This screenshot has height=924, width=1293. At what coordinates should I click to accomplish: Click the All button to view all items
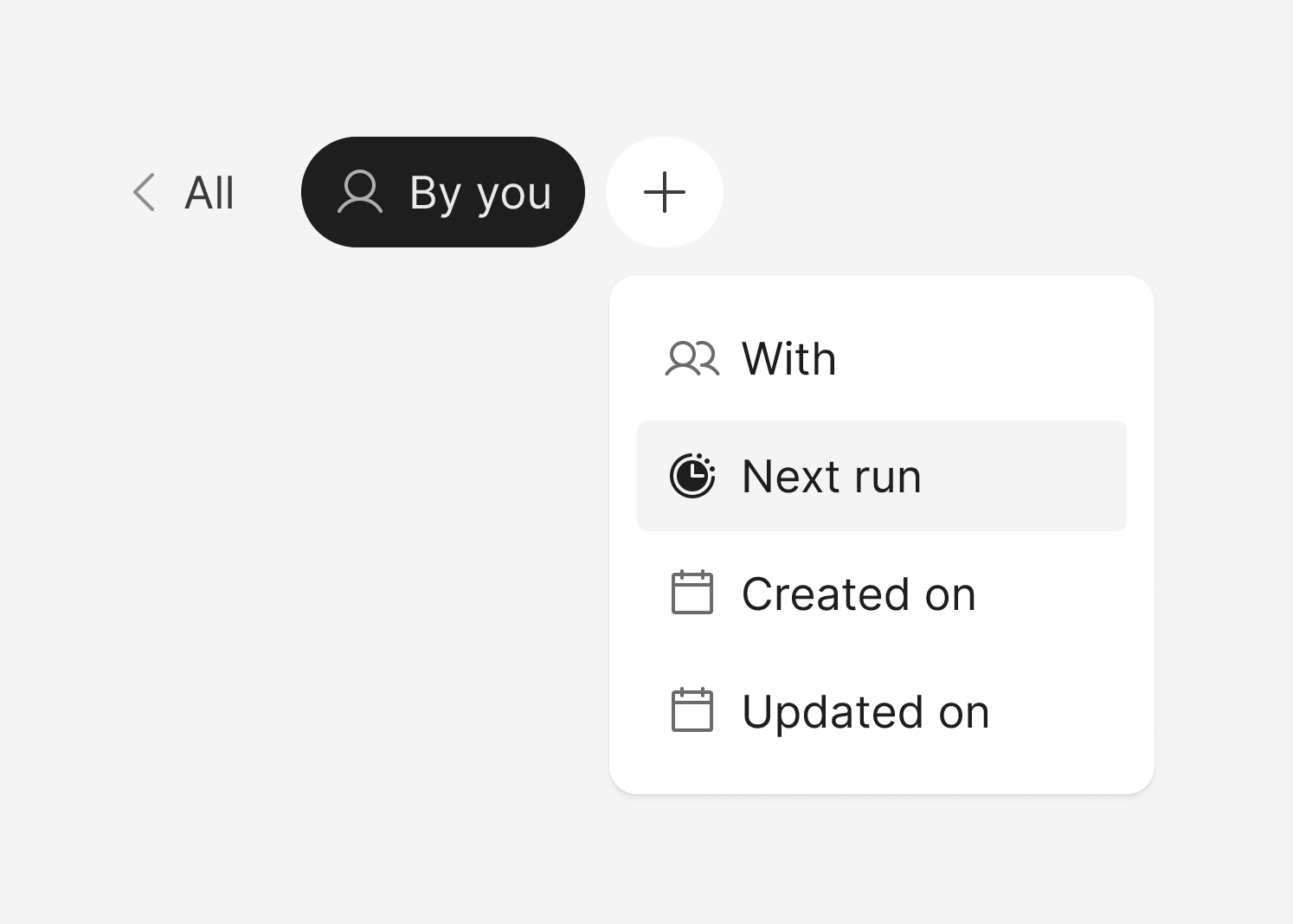click(208, 192)
